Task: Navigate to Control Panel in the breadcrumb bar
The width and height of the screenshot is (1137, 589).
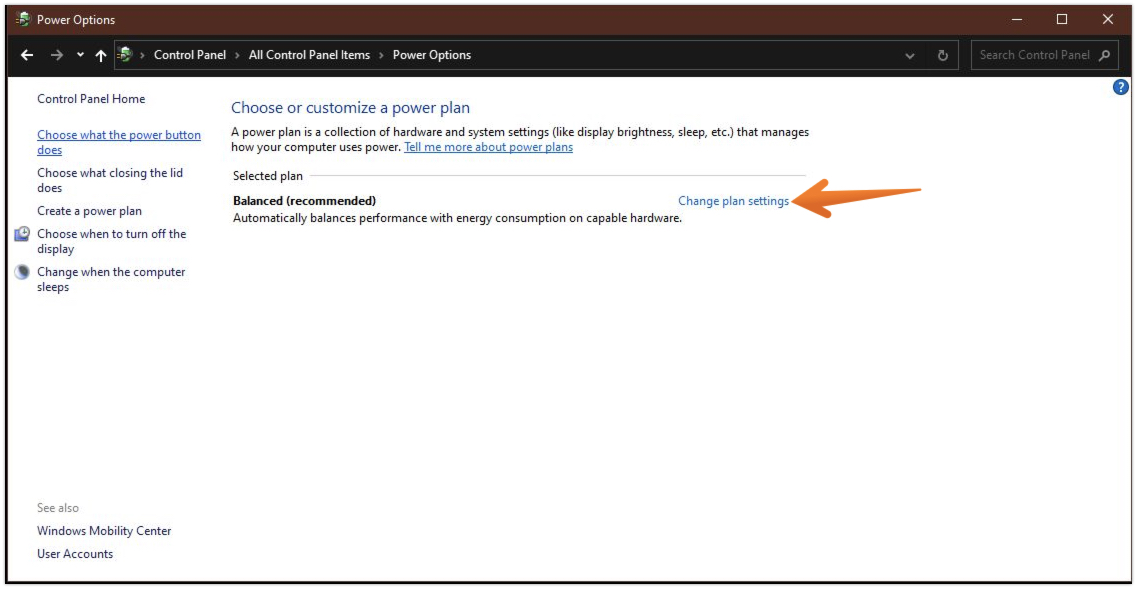Action: tap(190, 55)
